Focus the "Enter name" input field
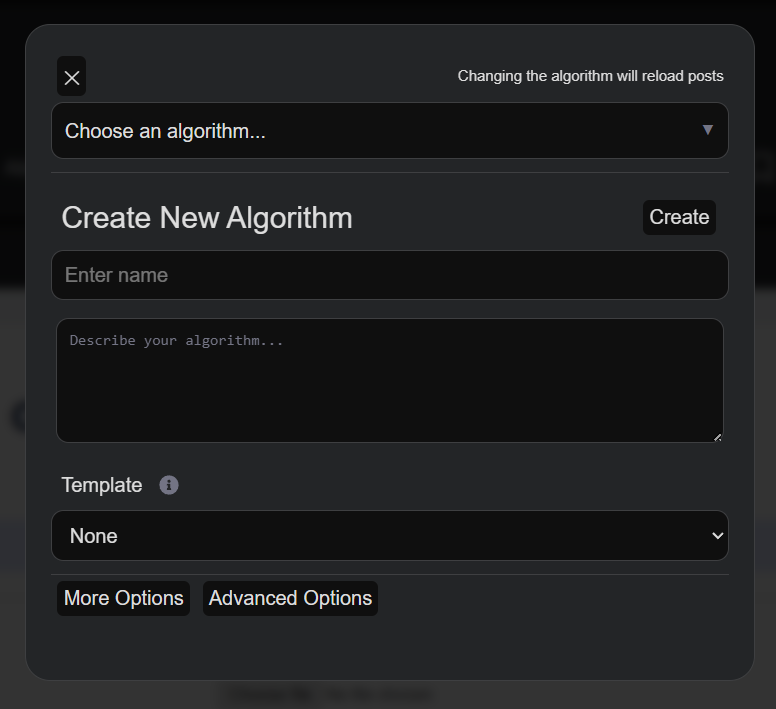The width and height of the screenshot is (776, 709). tap(390, 275)
